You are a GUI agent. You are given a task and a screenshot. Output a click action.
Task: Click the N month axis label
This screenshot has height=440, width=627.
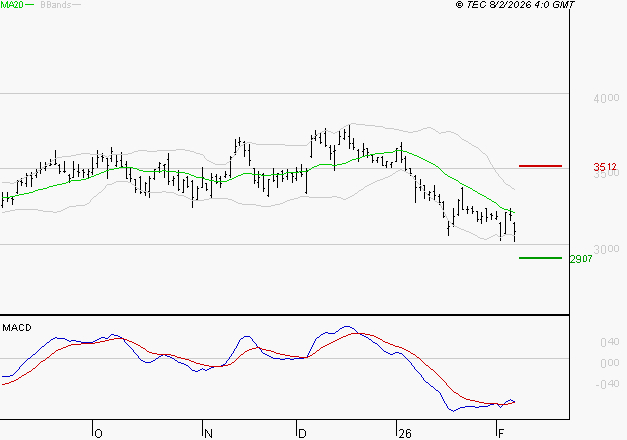[x=208, y=433]
